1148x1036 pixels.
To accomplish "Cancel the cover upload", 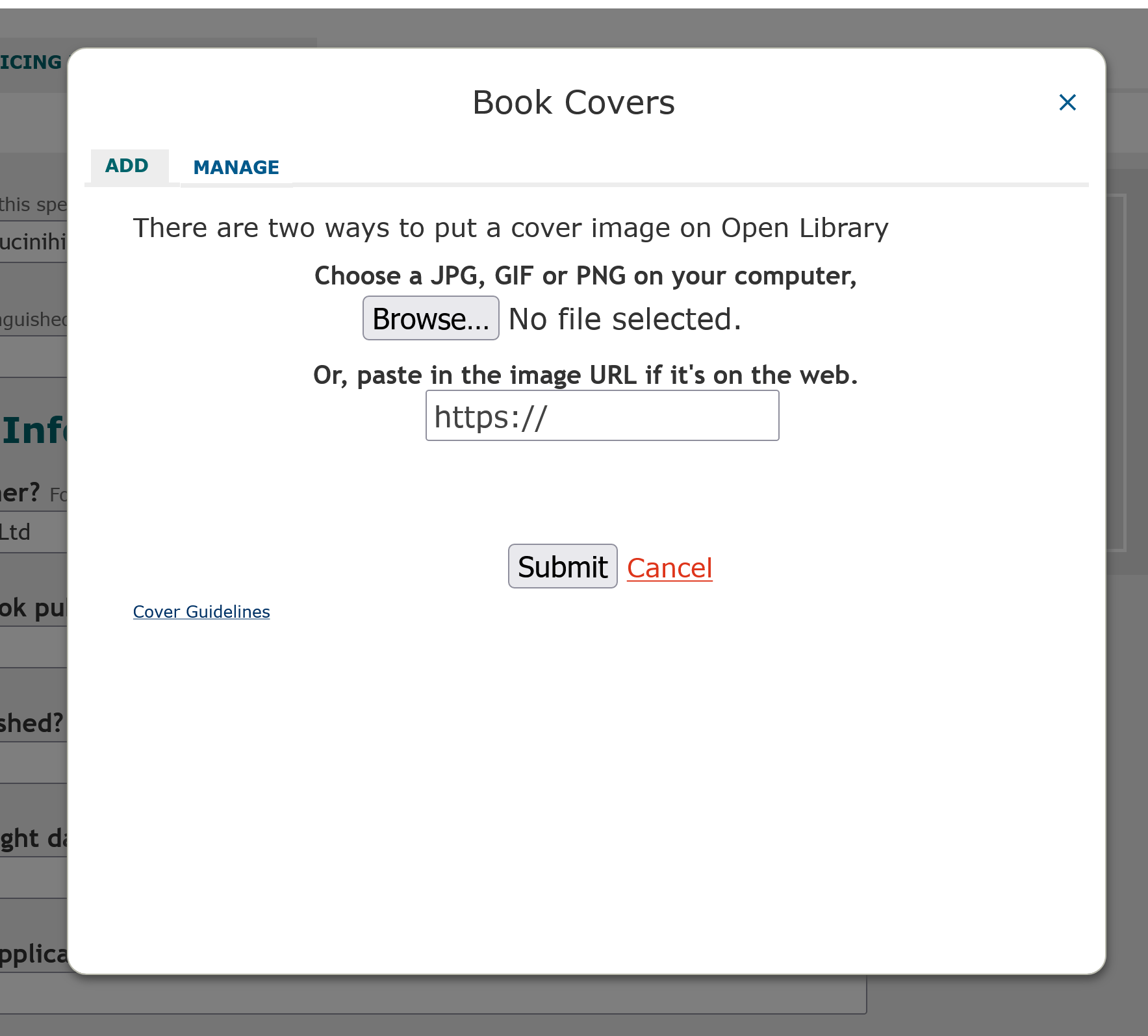I will pyautogui.click(x=669, y=567).
